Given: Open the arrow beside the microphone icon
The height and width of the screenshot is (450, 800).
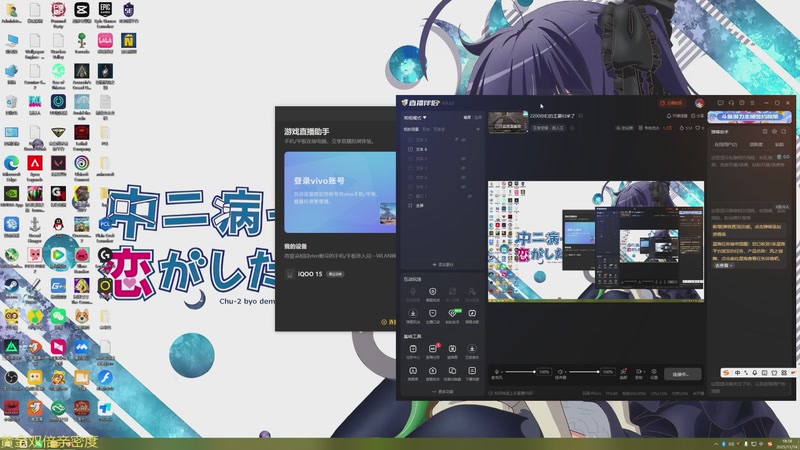Looking at the screenshot, I should pyautogui.click(x=502, y=372).
